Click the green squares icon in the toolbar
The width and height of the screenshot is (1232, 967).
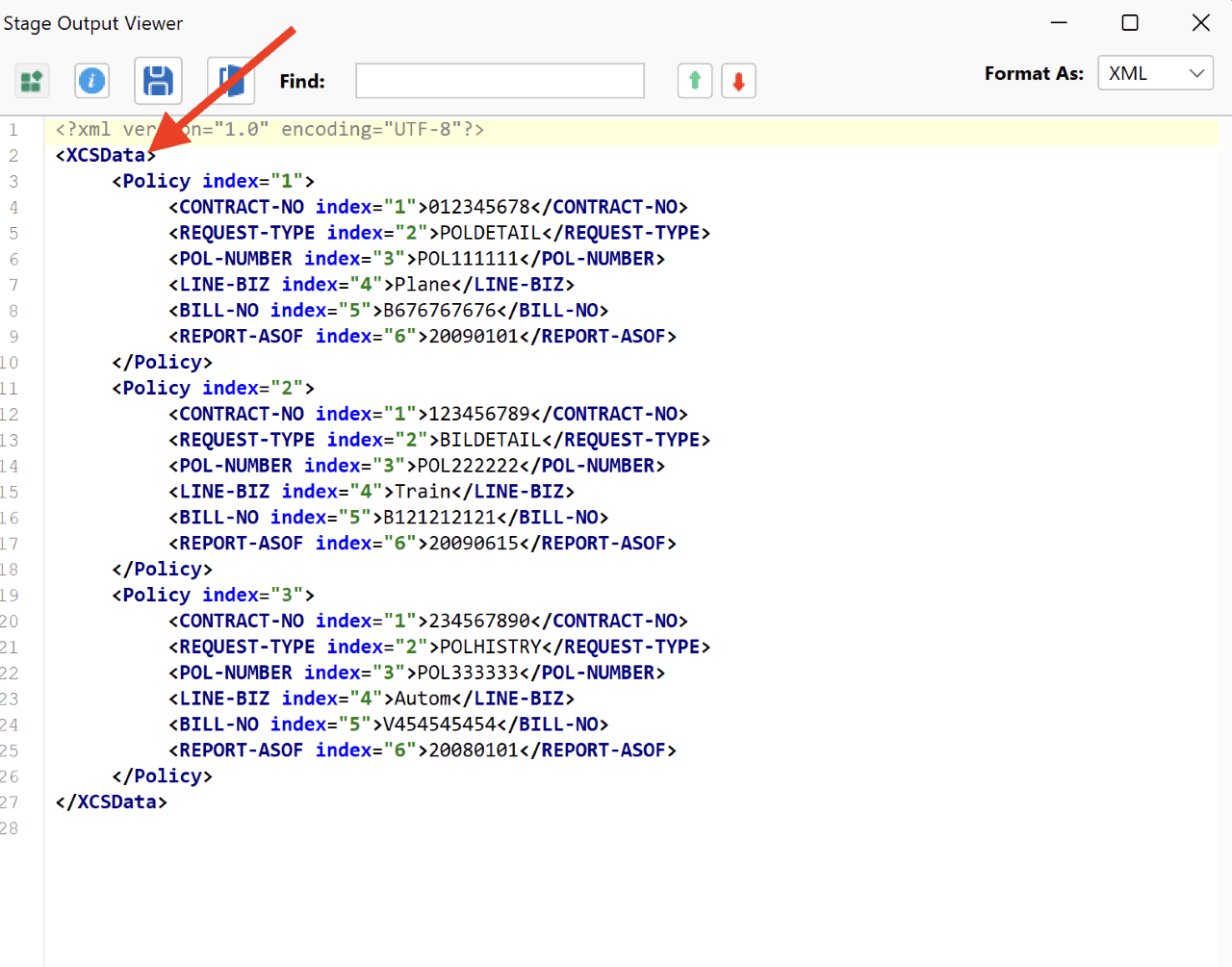31,81
